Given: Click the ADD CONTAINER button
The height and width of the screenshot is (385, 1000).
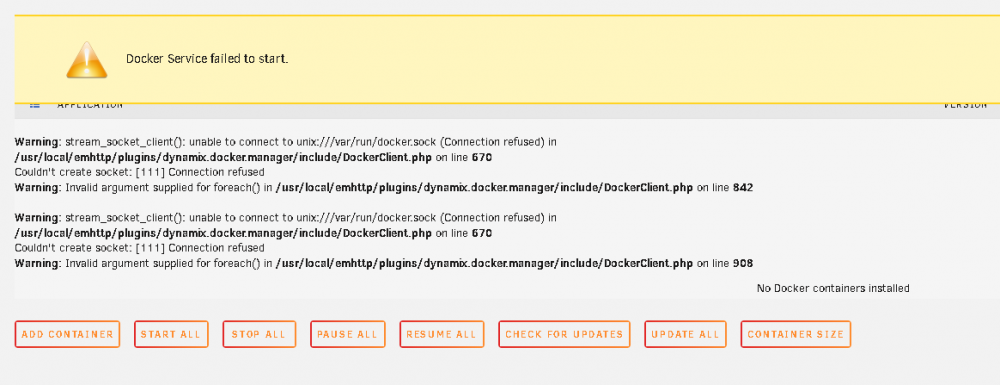Looking at the screenshot, I should coord(67,334).
